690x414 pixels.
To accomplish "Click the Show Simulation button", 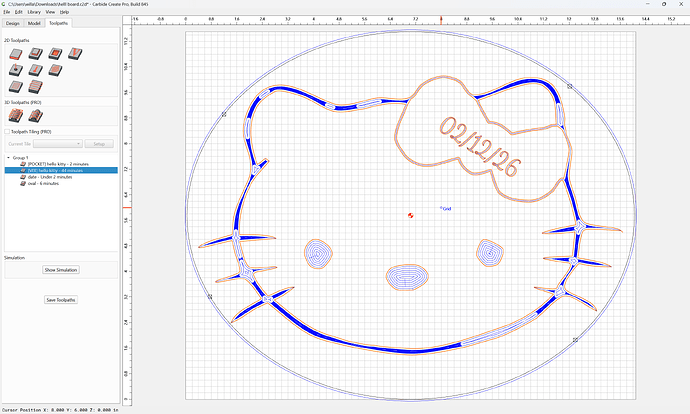I will coord(61,270).
